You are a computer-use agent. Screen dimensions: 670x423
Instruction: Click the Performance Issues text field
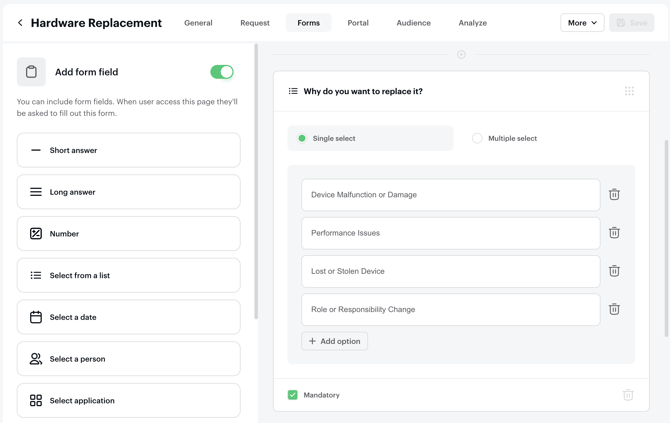pyautogui.click(x=450, y=233)
